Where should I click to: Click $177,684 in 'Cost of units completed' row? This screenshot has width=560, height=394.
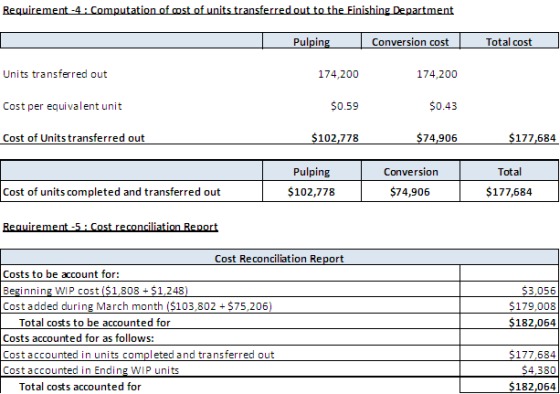[509, 192]
